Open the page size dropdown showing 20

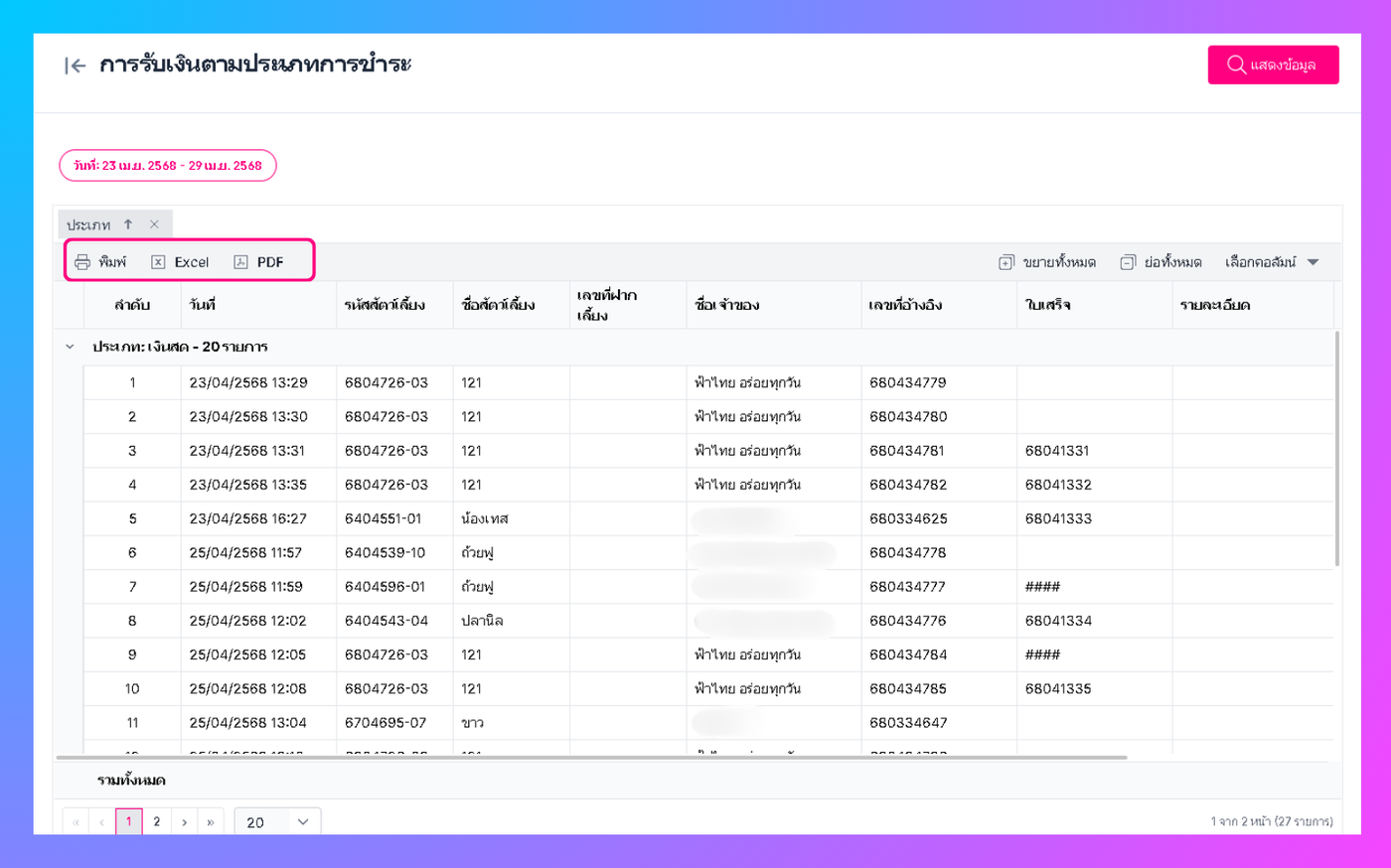(x=277, y=821)
